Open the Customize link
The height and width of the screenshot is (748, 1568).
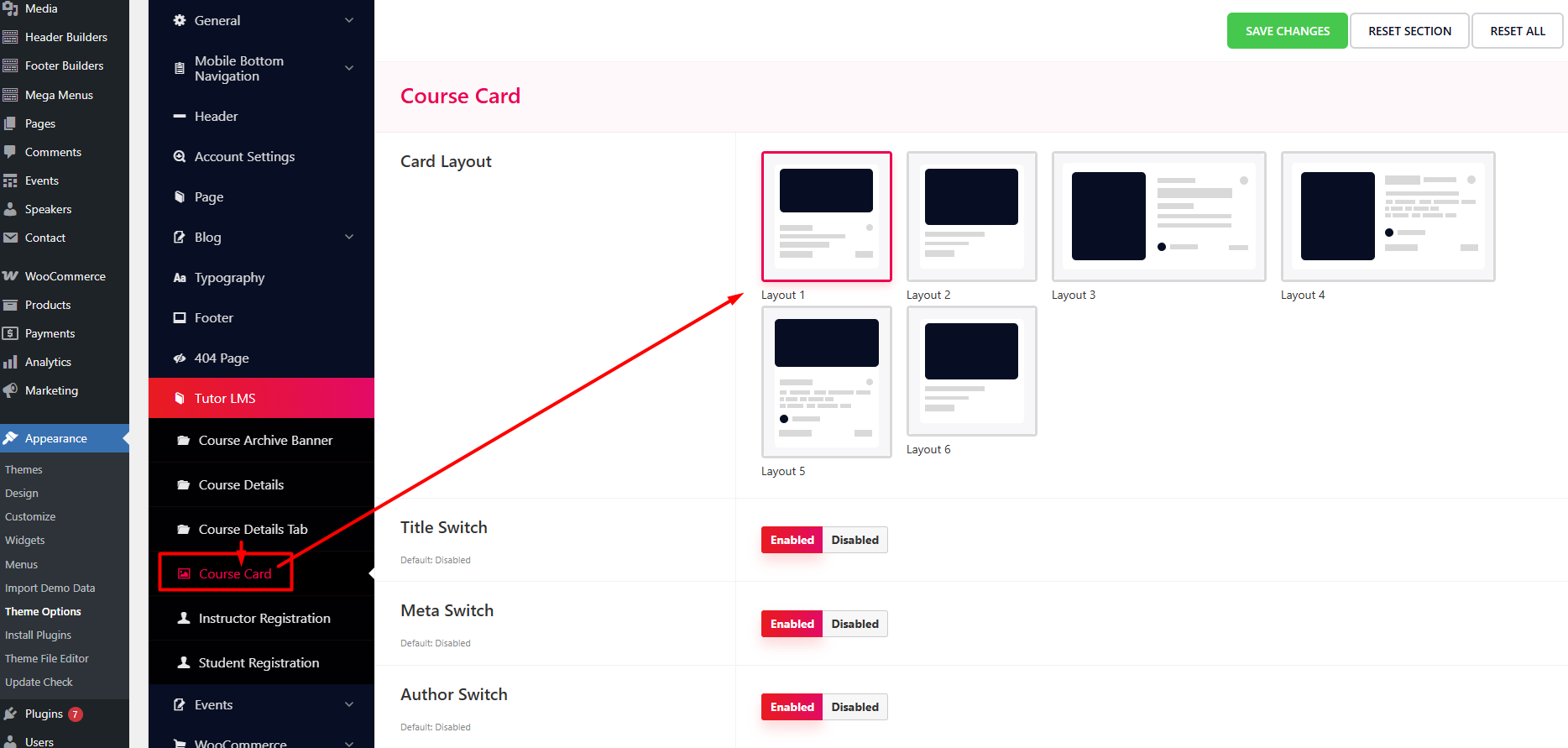(x=30, y=516)
